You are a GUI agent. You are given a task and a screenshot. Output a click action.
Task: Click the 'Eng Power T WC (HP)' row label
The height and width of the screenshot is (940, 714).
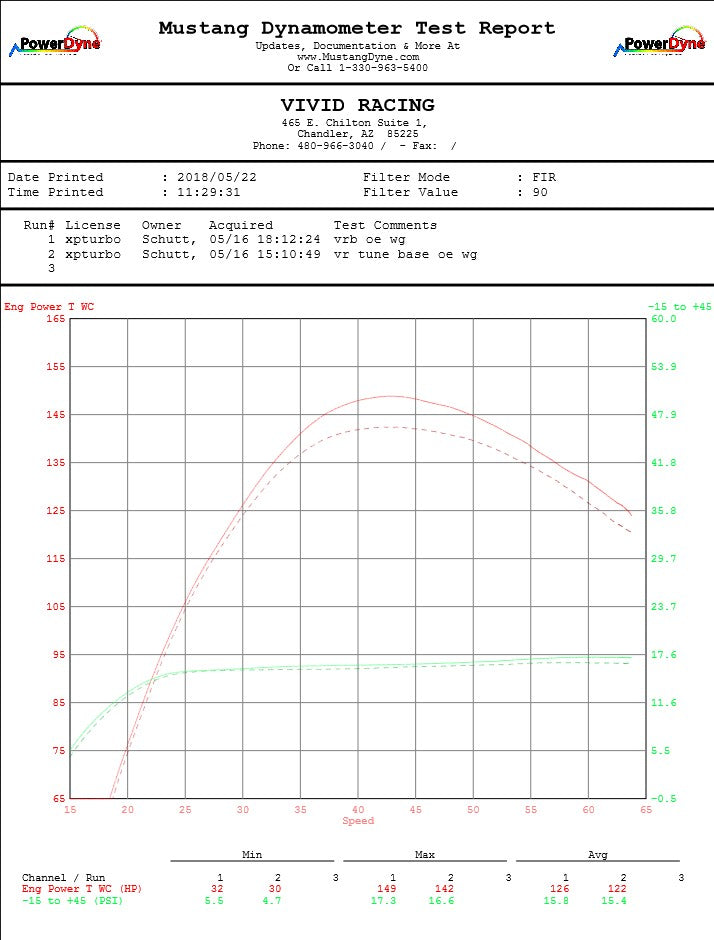pos(82,889)
